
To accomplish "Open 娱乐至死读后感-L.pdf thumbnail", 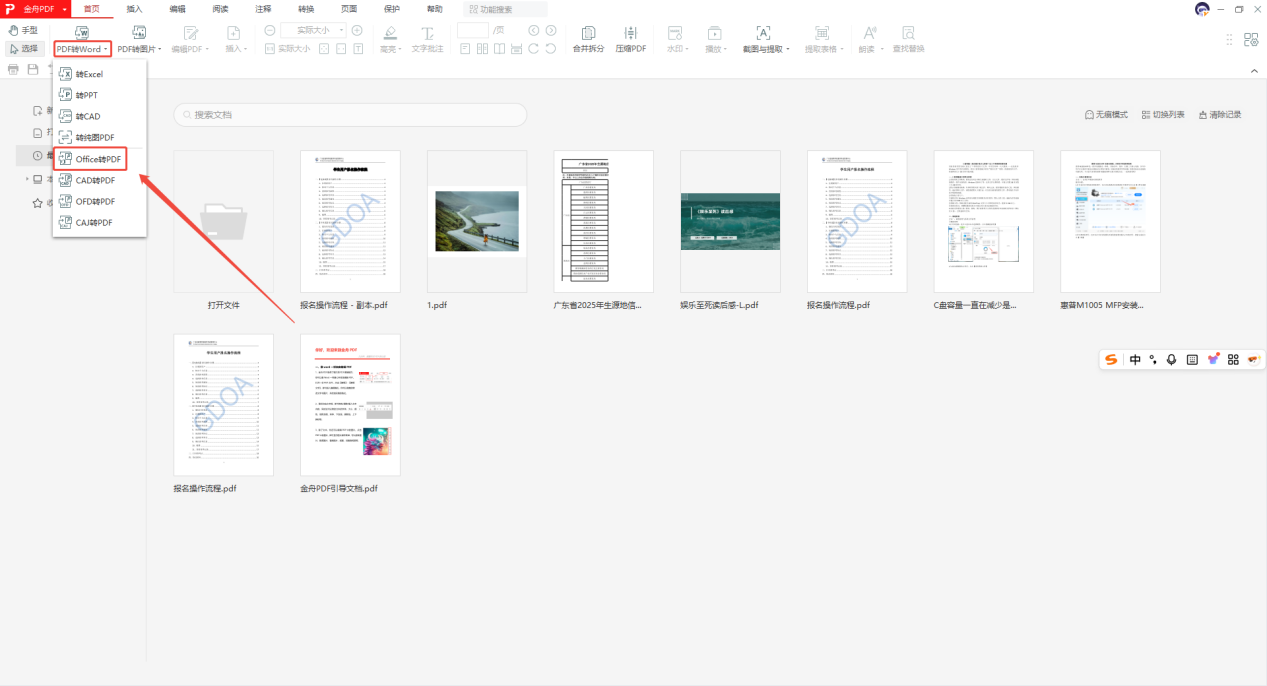I will [x=730, y=221].
